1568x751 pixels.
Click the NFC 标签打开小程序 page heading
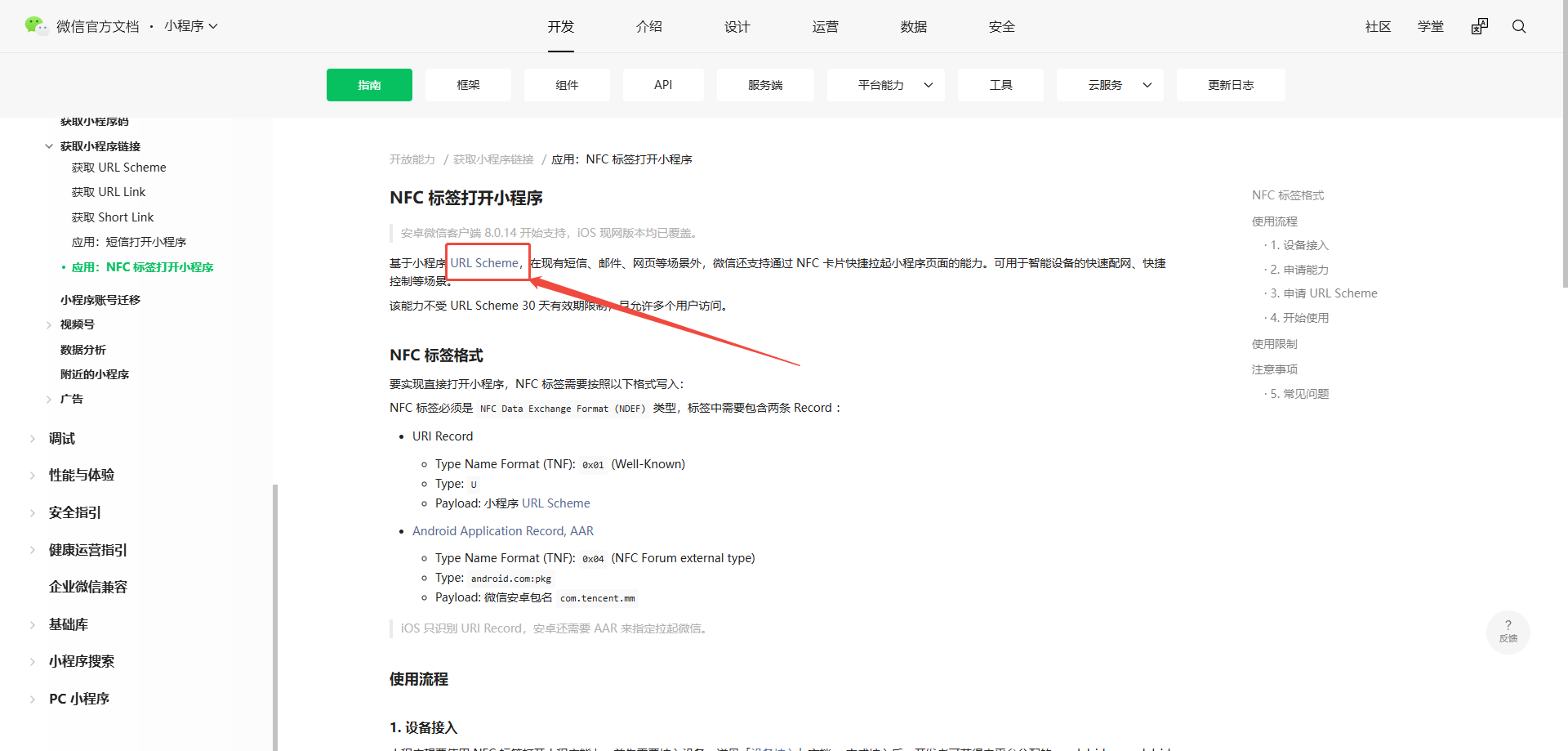point(466,198)
